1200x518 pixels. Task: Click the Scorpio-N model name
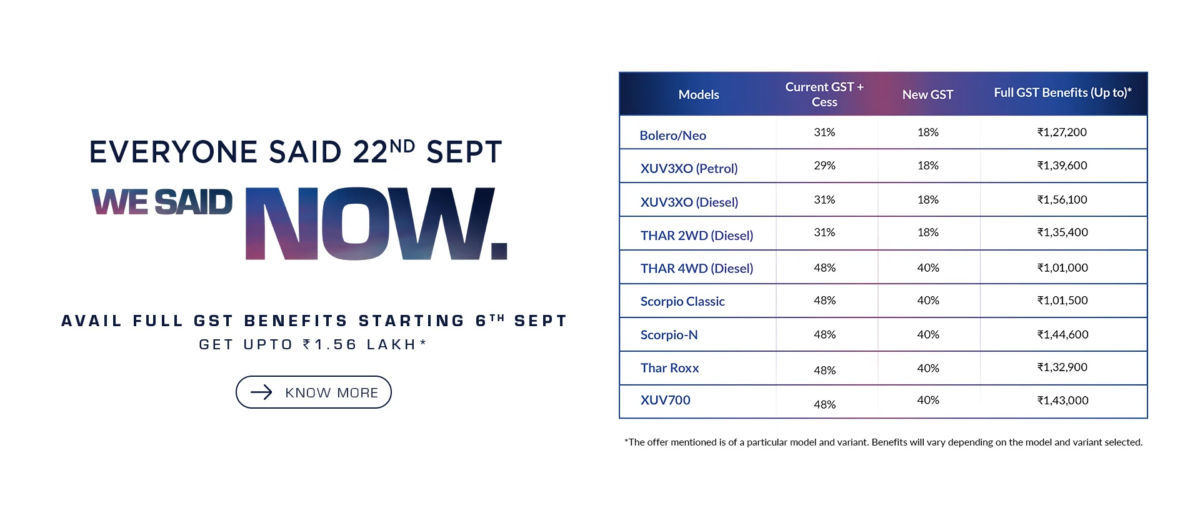coord(669,335)
